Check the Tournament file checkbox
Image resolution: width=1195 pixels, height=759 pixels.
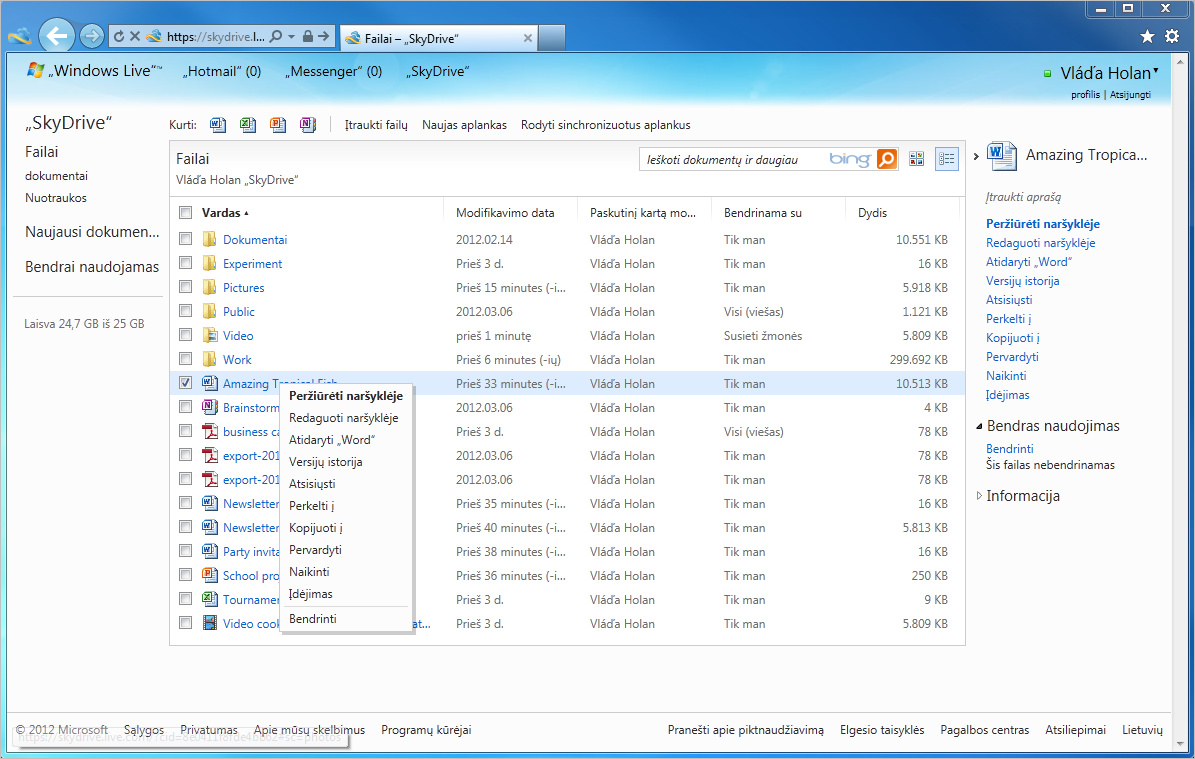[x=185, y=599]
